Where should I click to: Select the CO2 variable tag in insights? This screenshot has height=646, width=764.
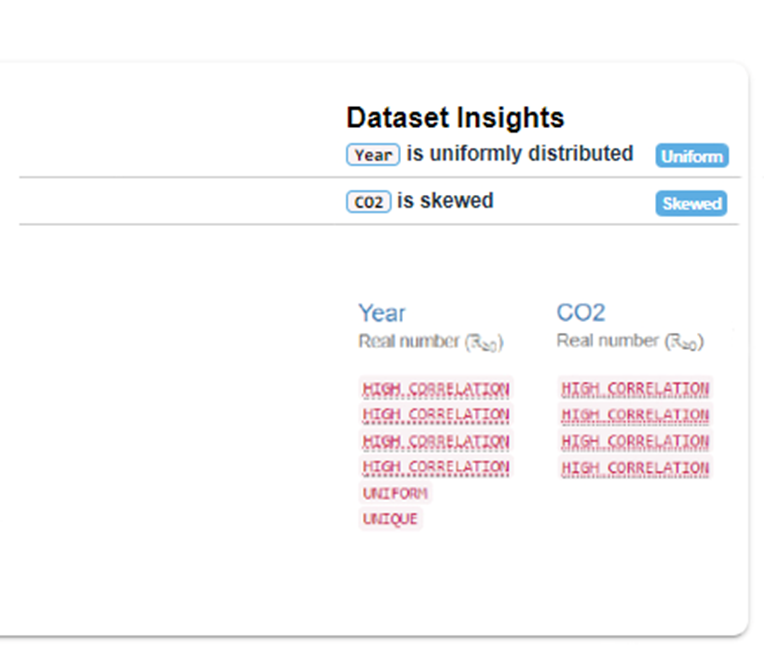pos(369,202)
